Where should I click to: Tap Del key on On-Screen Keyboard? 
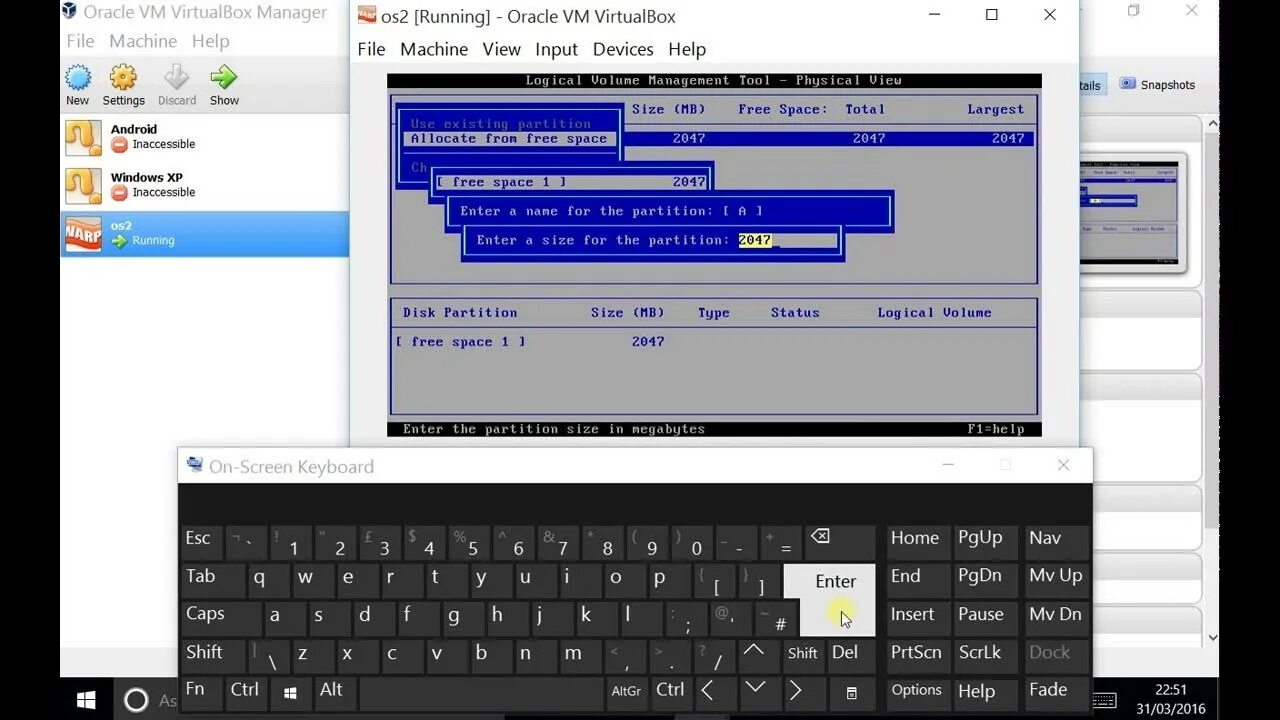(x=851, y=654)
